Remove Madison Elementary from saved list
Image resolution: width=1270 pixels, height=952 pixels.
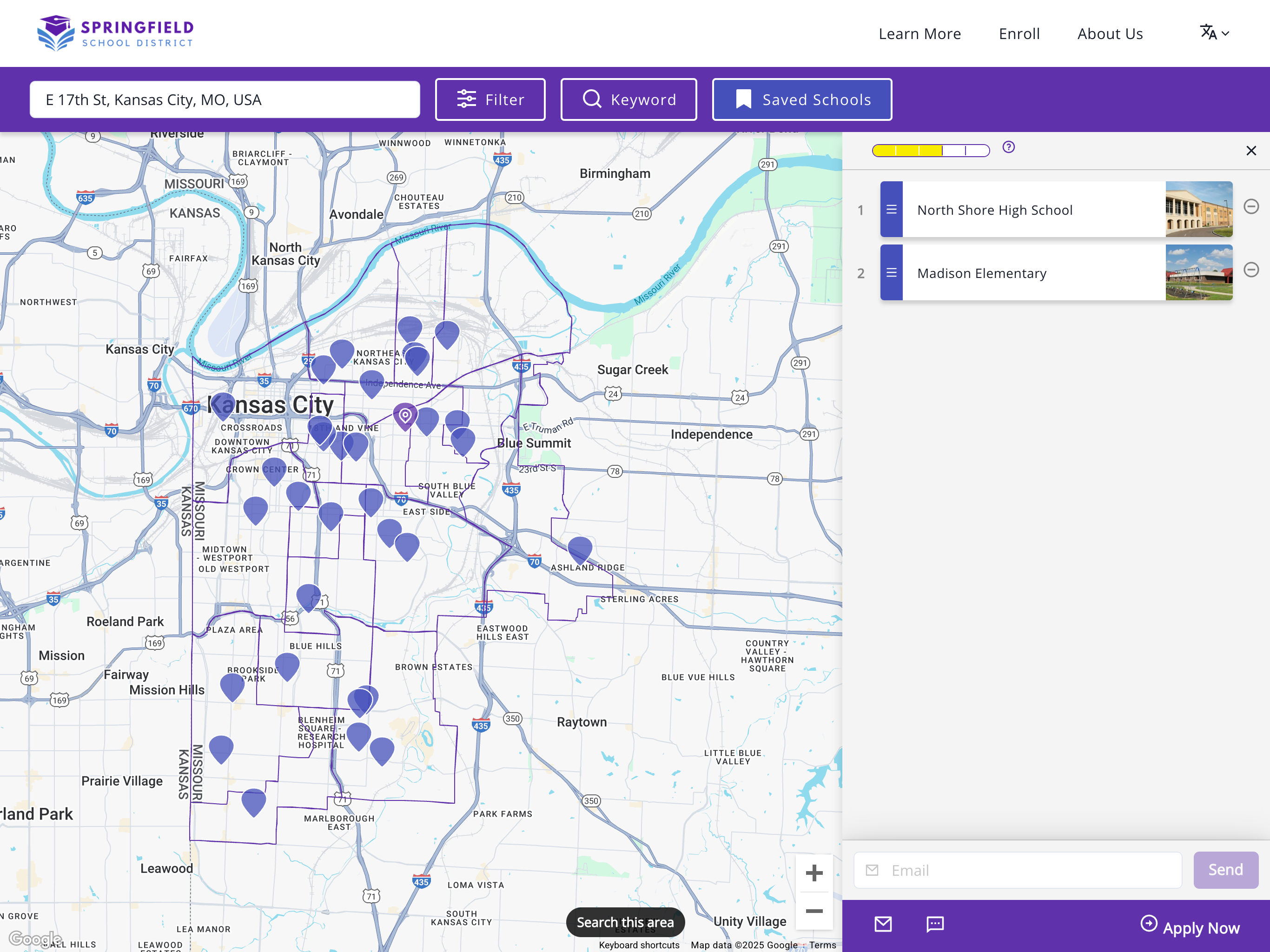click(x=1250, y=270)
